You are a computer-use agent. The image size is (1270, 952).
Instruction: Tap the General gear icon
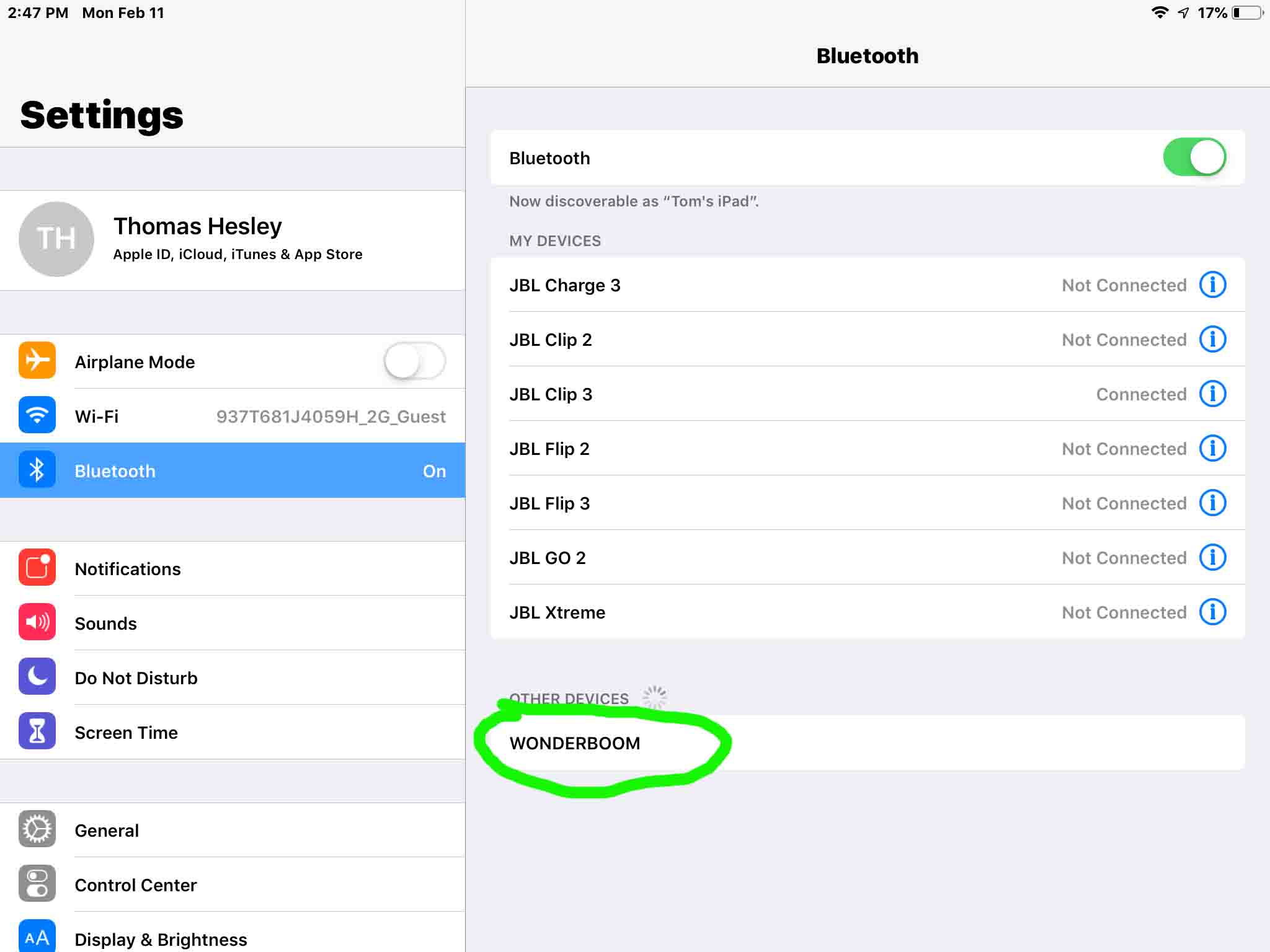pyautogui.click(x=37, y=829)
